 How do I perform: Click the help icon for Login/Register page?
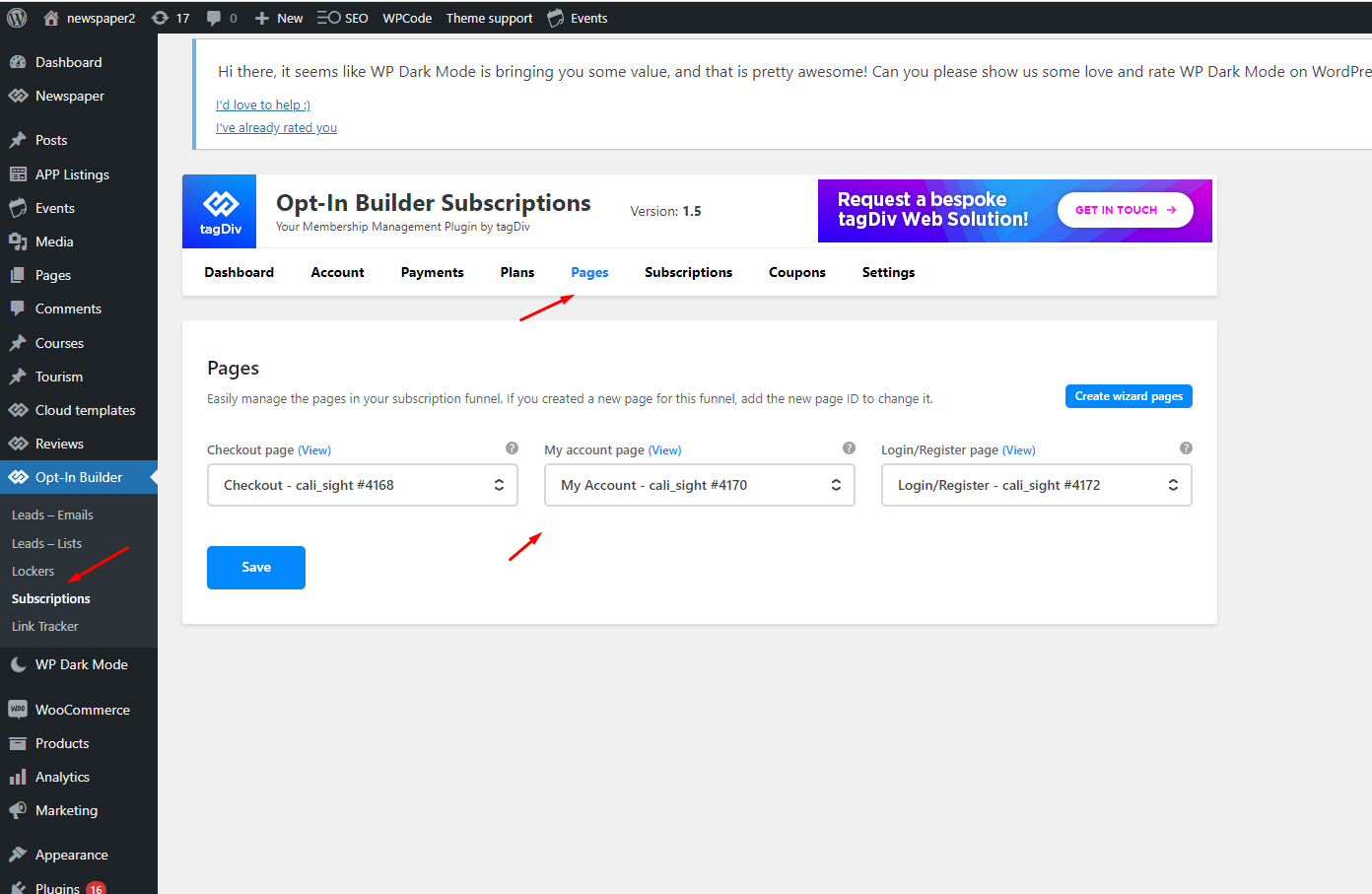1186,448
